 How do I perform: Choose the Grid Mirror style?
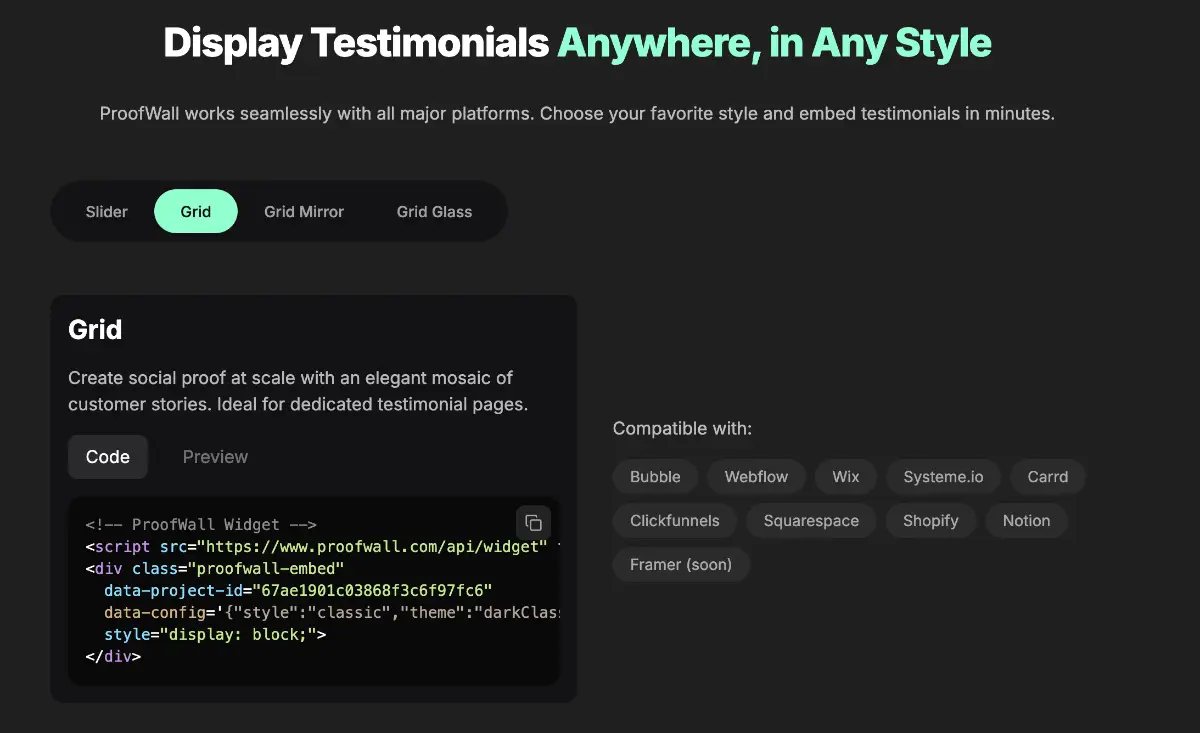[304, 212]
